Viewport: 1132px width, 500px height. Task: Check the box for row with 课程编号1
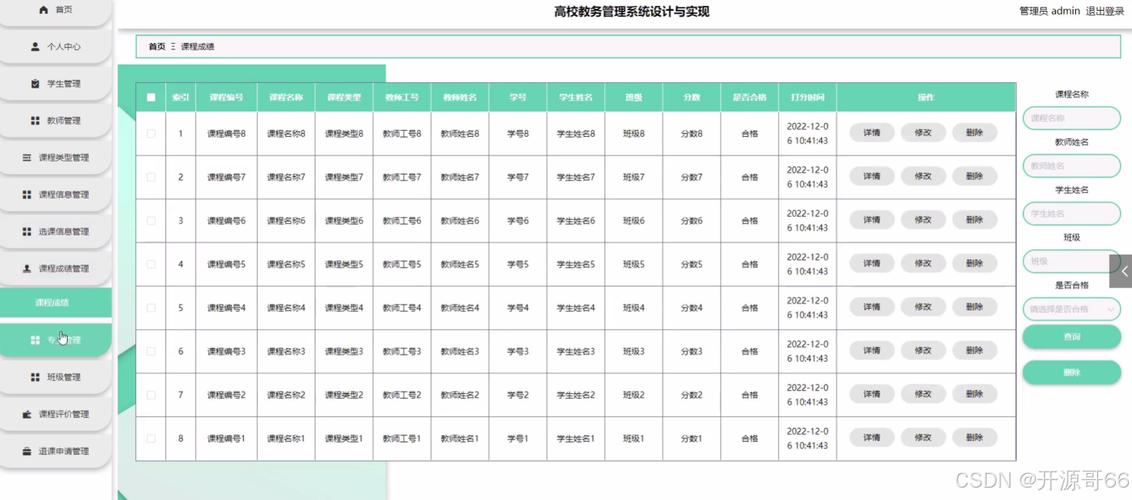tap(151, 438)
